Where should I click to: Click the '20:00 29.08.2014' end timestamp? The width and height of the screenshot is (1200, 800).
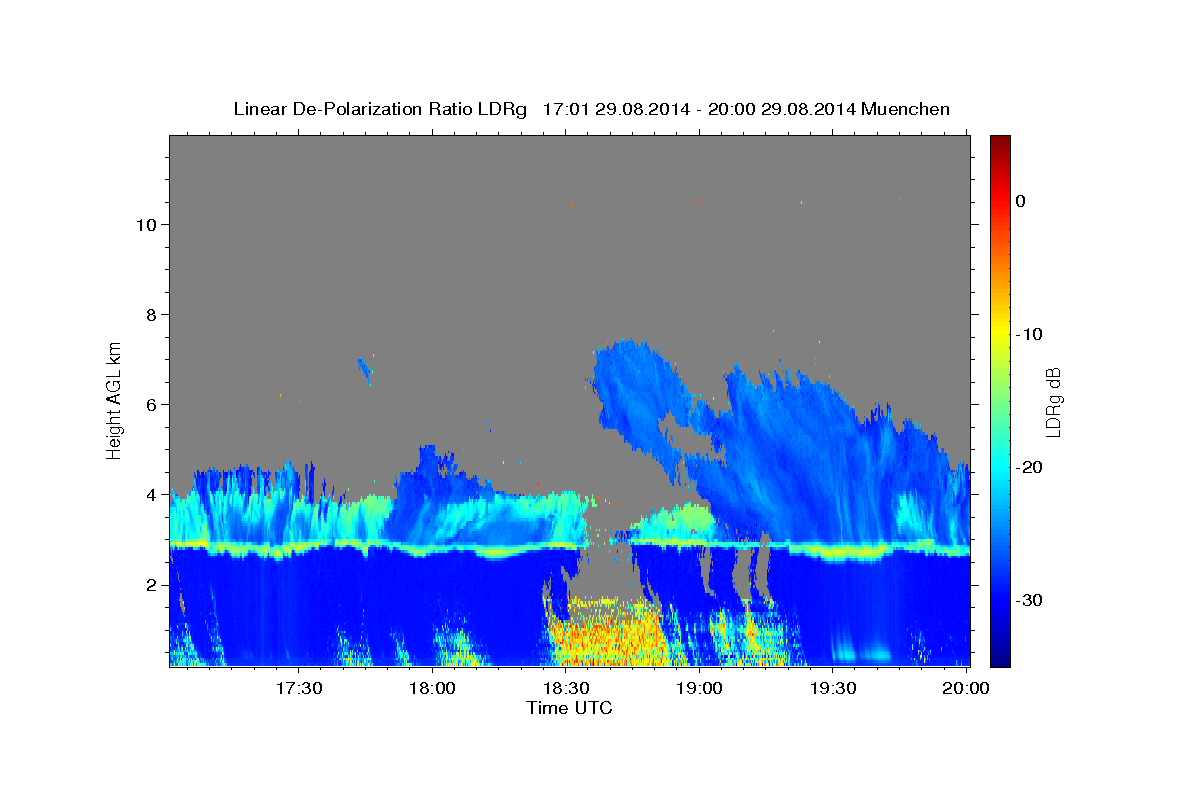(782, 109)
